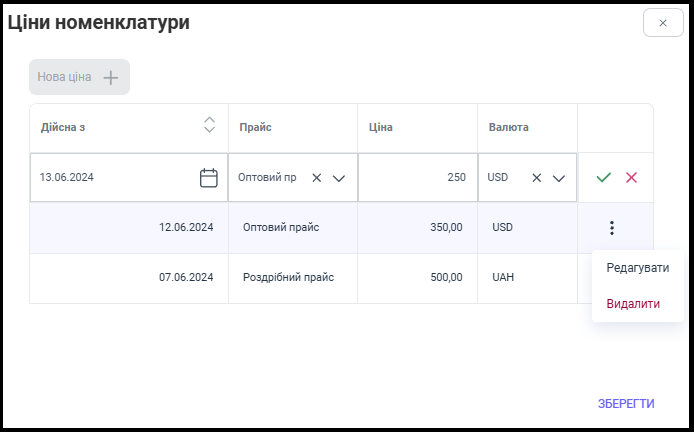The width and height of the screenshot is (694, 432).
Task: Select the Роздрібний прайс row
Action: [303, 278]
